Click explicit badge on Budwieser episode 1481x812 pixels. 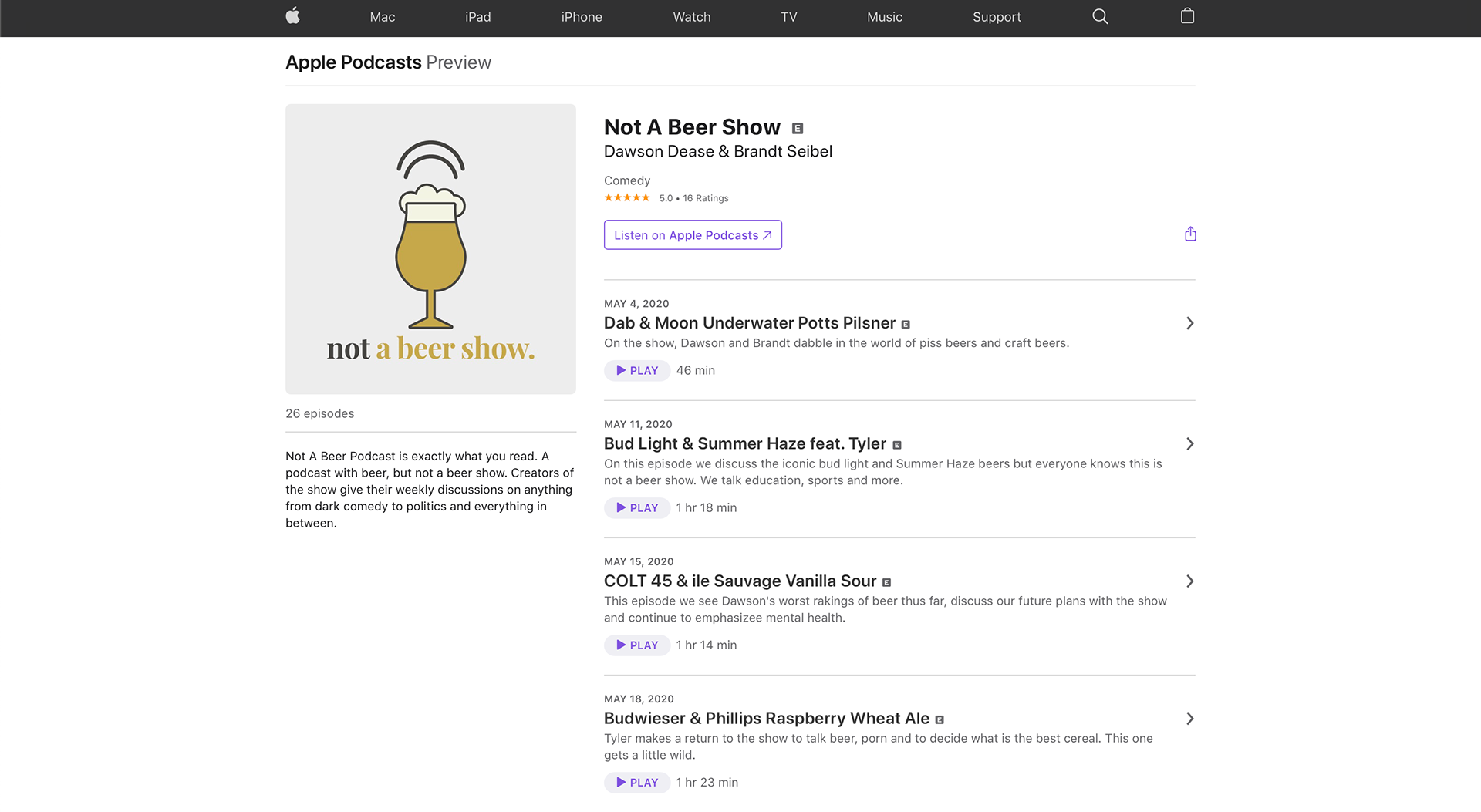pyautogui.click(x=940, y=719)
